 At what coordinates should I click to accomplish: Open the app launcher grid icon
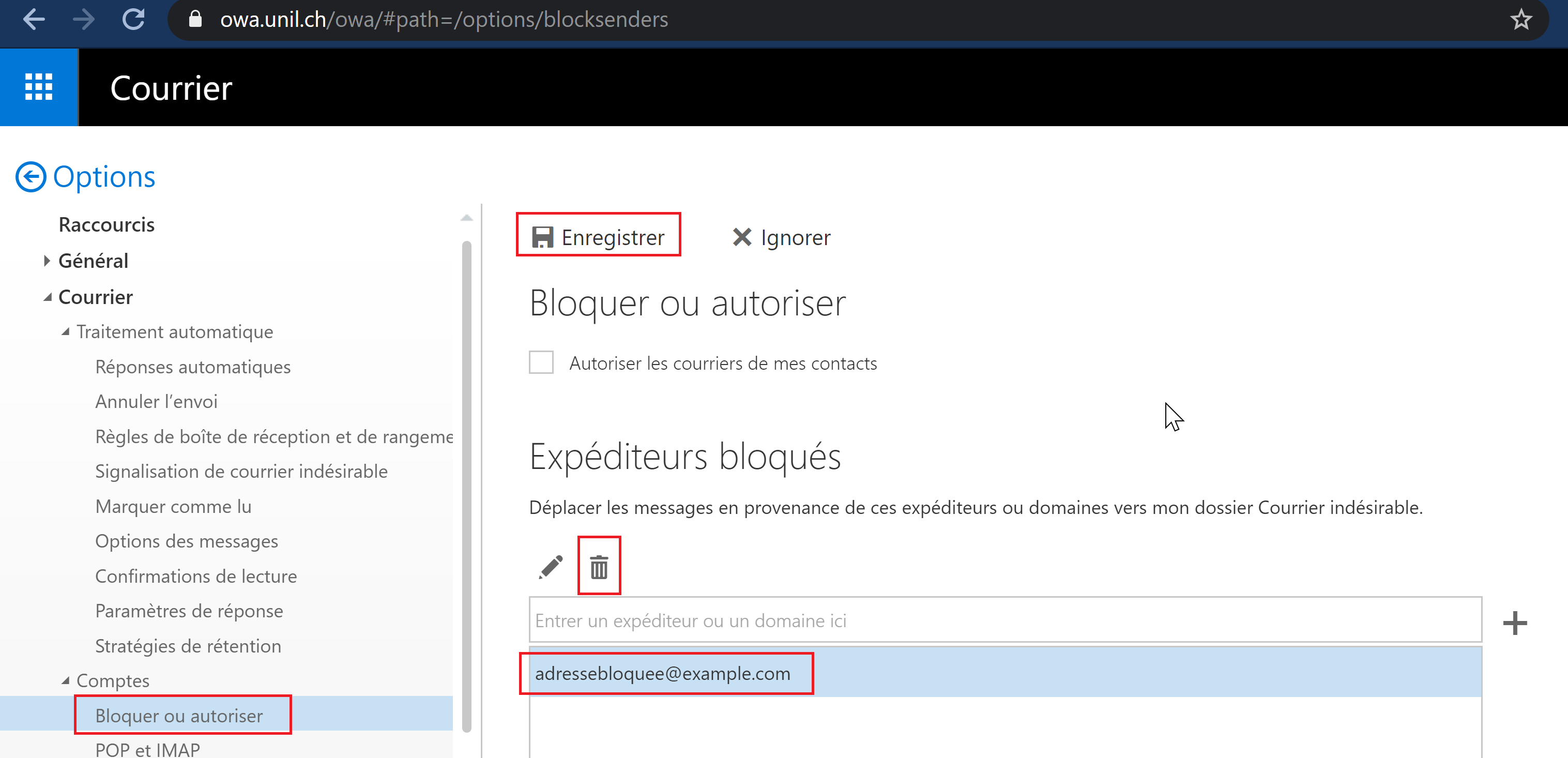38,87
